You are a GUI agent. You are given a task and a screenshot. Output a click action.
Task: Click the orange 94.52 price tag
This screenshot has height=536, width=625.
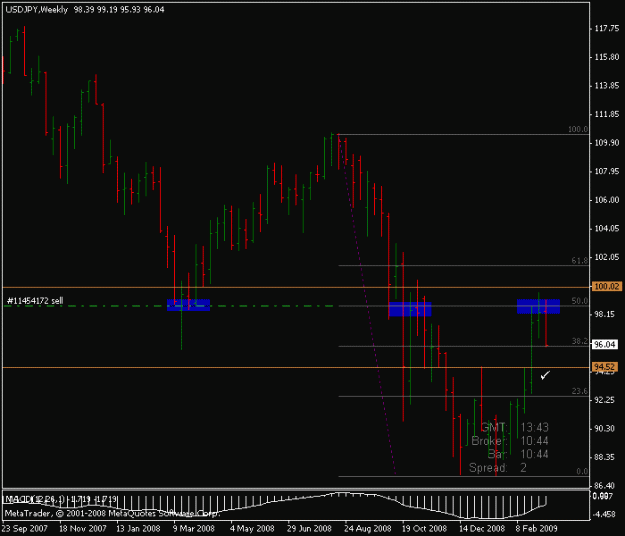pyautogui.click(x=605, y=367)
